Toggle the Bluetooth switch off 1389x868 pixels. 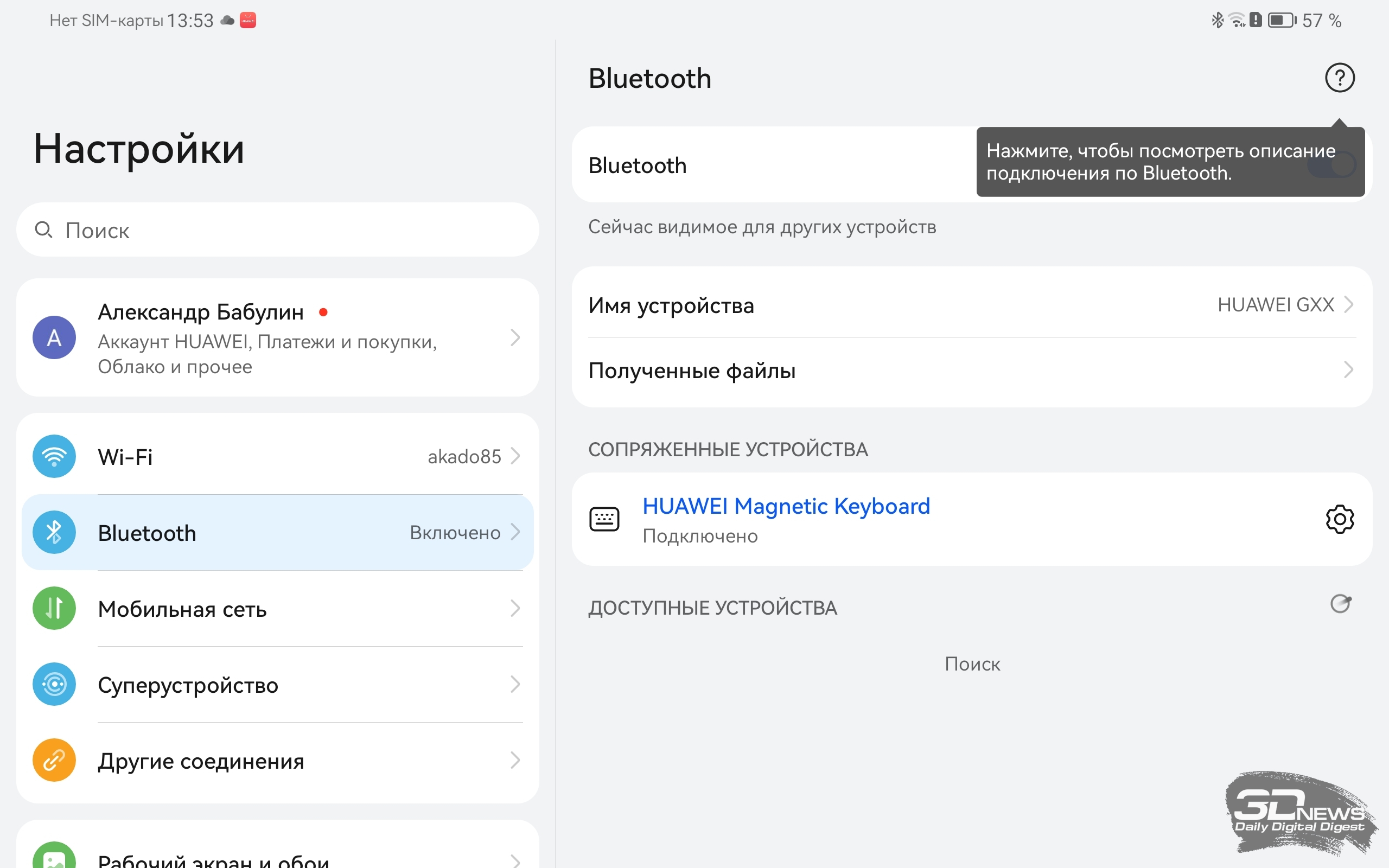pyautogui.click(x=1332, y=165)
